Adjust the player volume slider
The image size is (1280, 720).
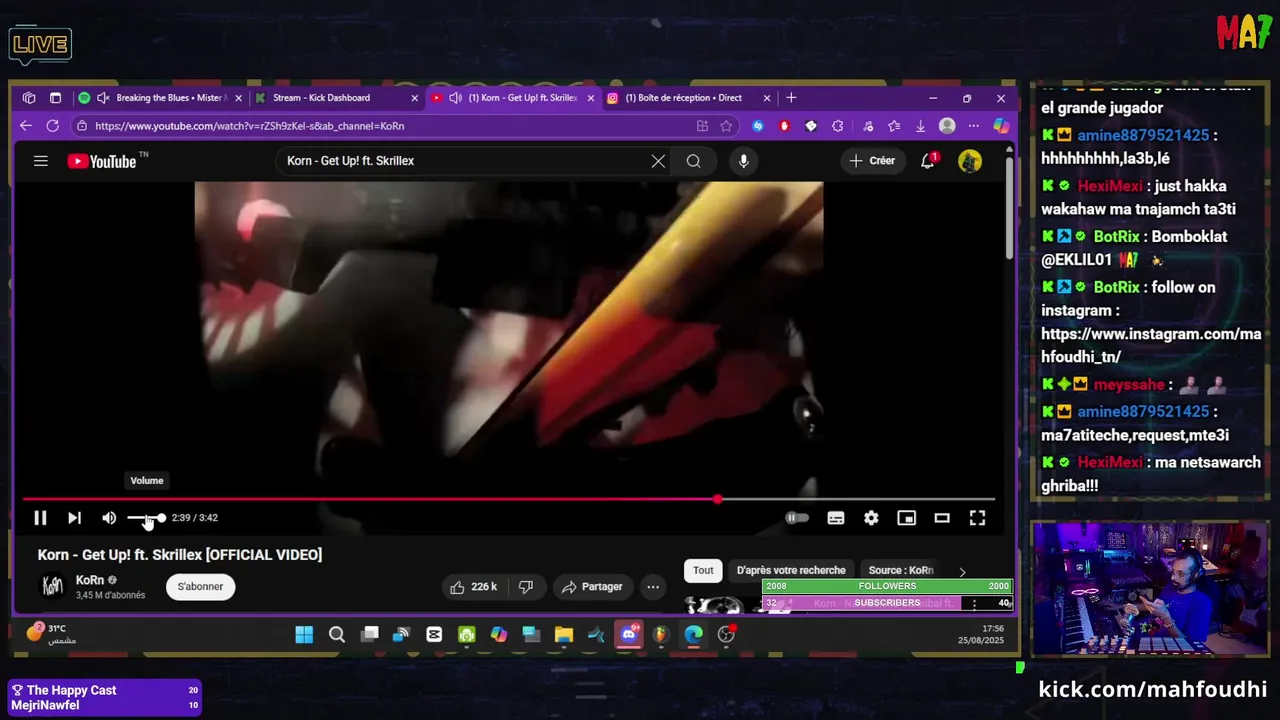[x=146, y=518]
